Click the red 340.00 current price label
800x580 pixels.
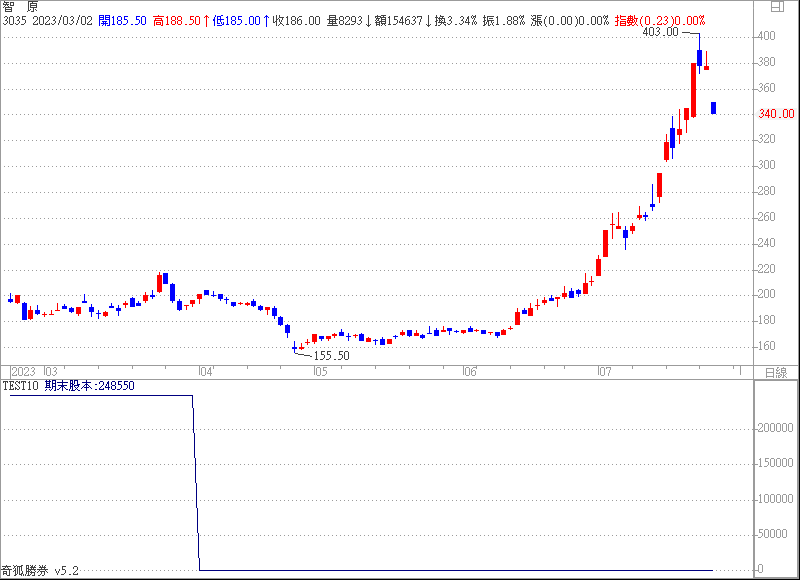(776, 114)
